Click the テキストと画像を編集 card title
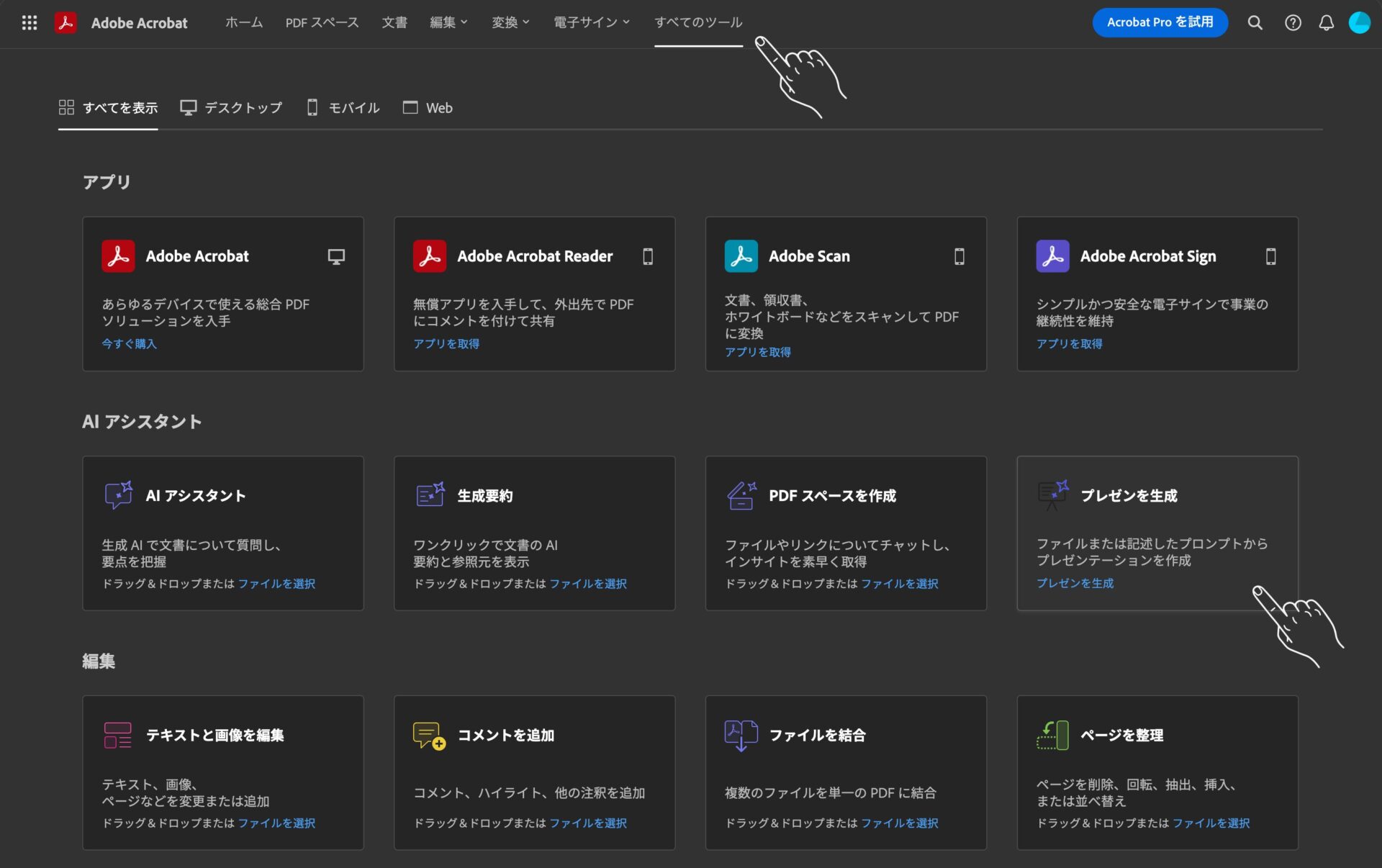 [x=215, y=736]
